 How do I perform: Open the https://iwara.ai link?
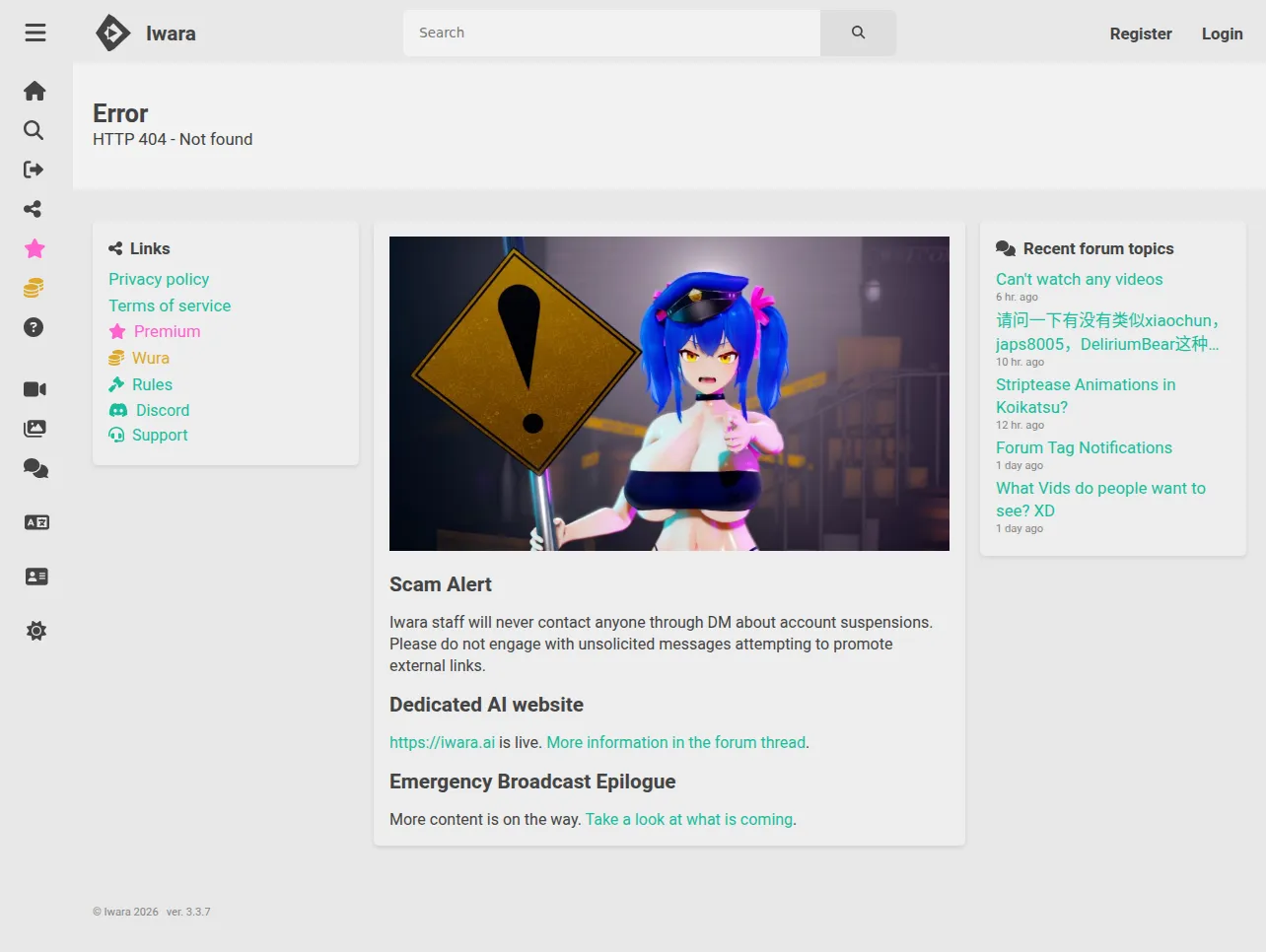(x=442, y=742)
